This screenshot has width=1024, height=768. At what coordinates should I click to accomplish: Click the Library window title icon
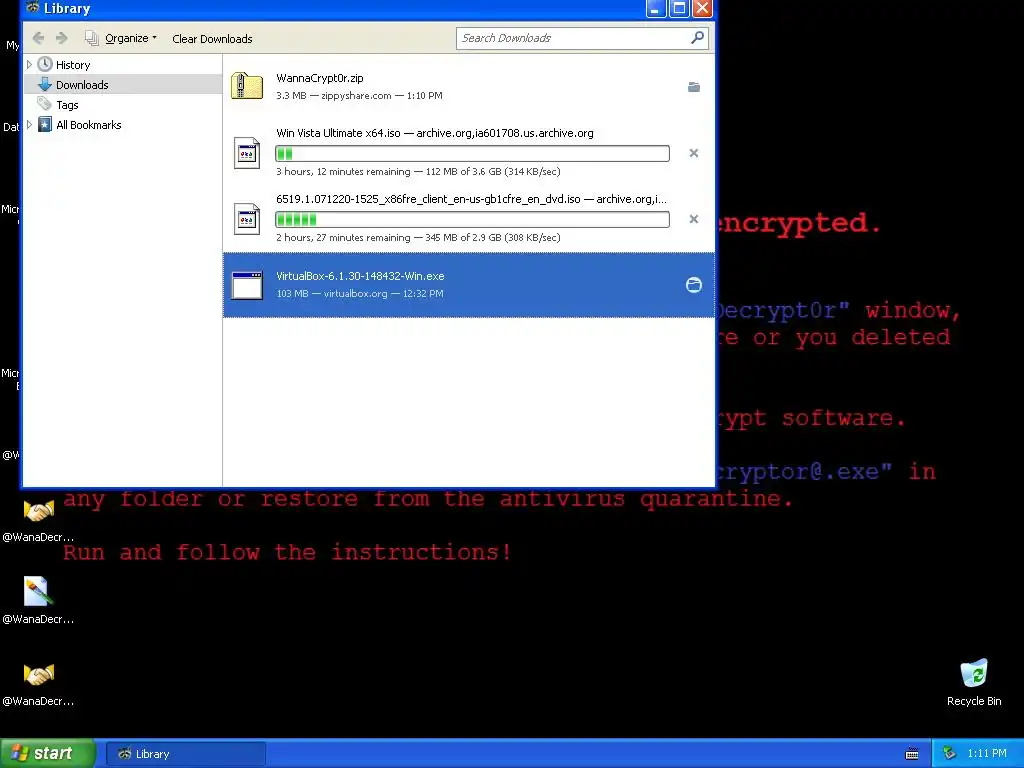click(32, 8)
